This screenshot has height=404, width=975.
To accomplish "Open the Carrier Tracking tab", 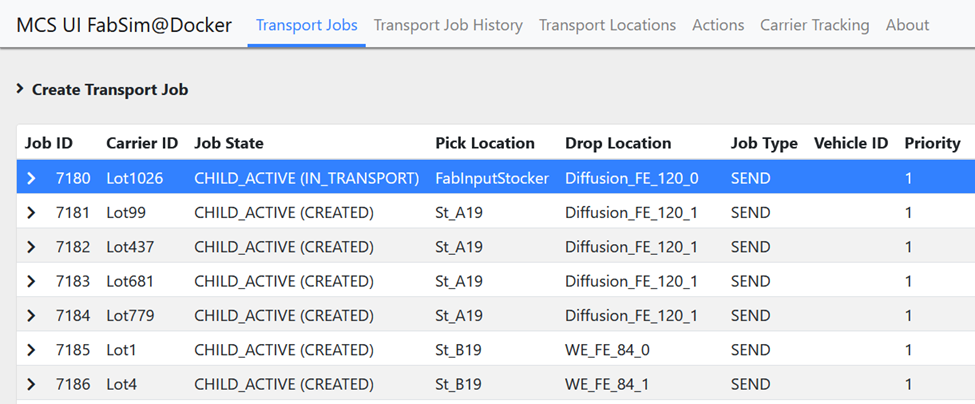I will point(814,25).
